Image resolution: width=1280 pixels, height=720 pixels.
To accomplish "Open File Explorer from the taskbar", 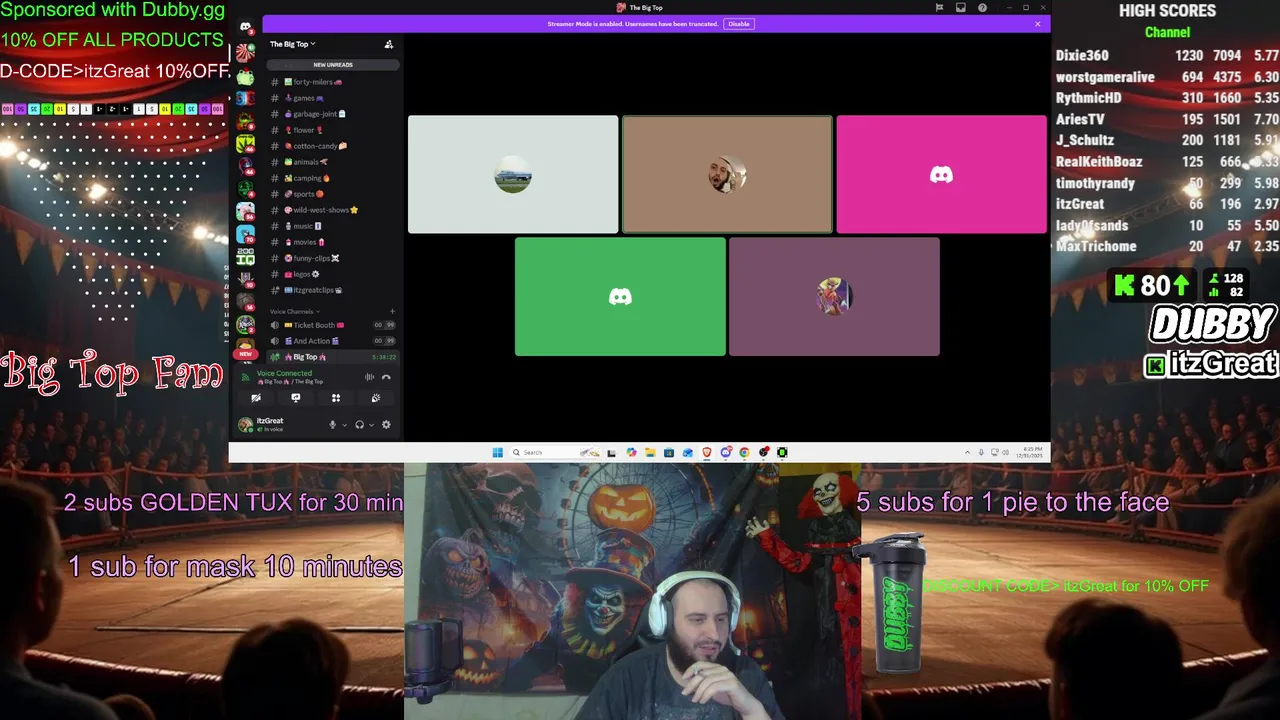I will pos(650,452).
